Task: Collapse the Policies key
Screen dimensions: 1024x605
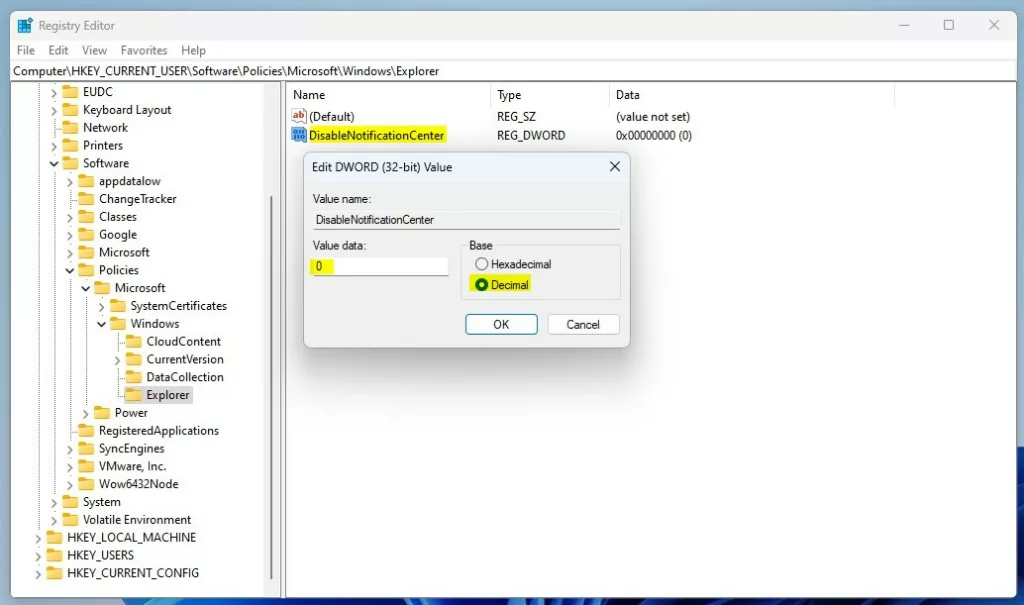Action: [x=70, y=270]
